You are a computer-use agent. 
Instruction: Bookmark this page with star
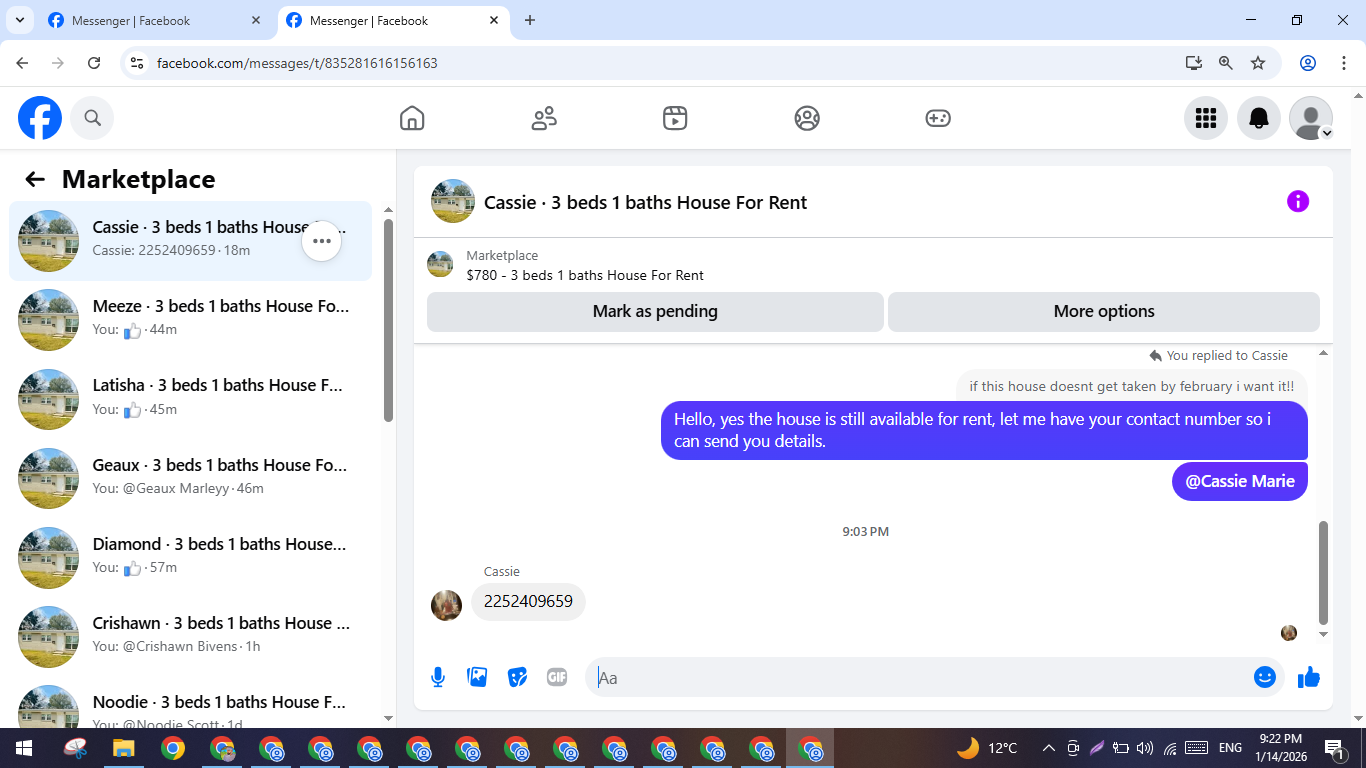click(x=1258, y=63)
